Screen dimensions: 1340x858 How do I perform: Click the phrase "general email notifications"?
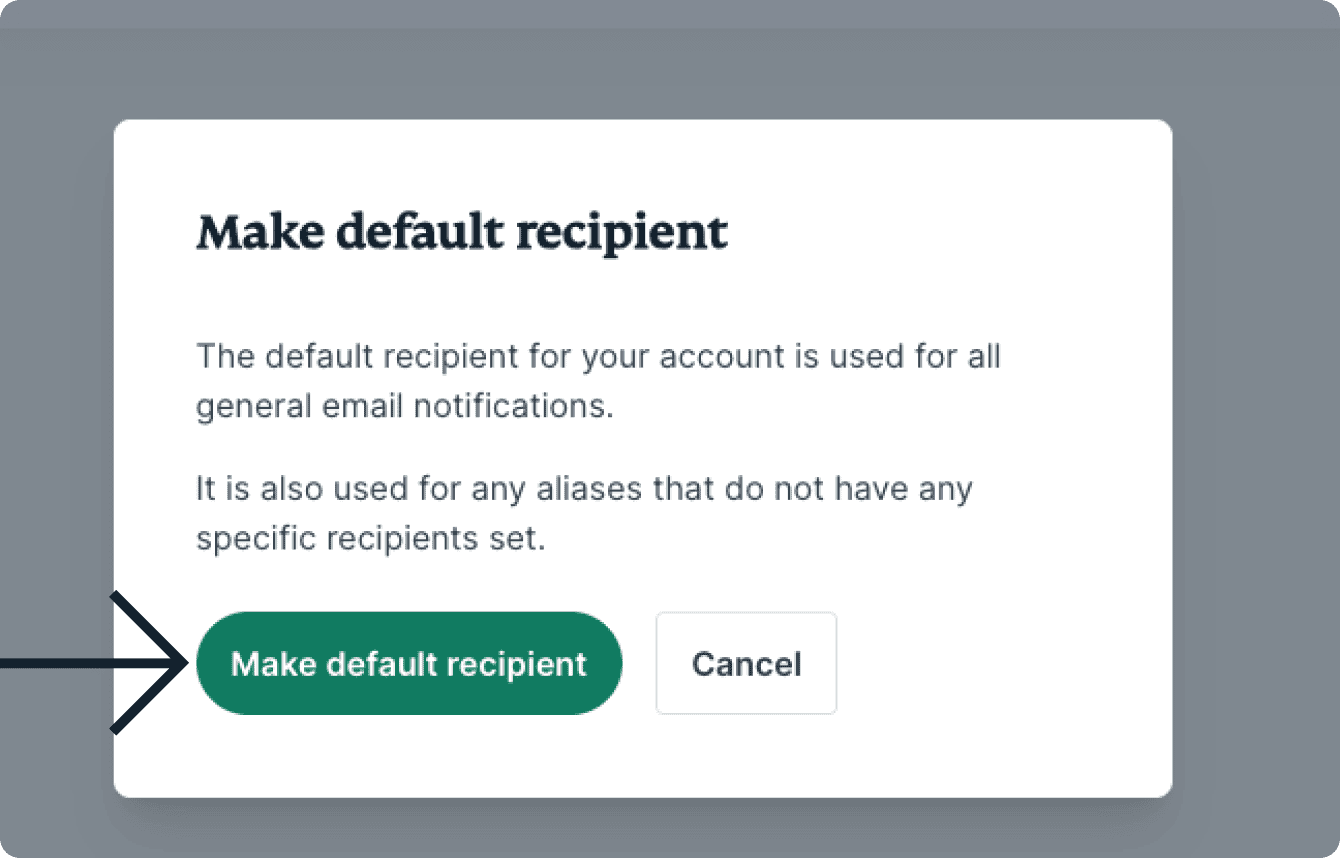(x=404, y=407)
